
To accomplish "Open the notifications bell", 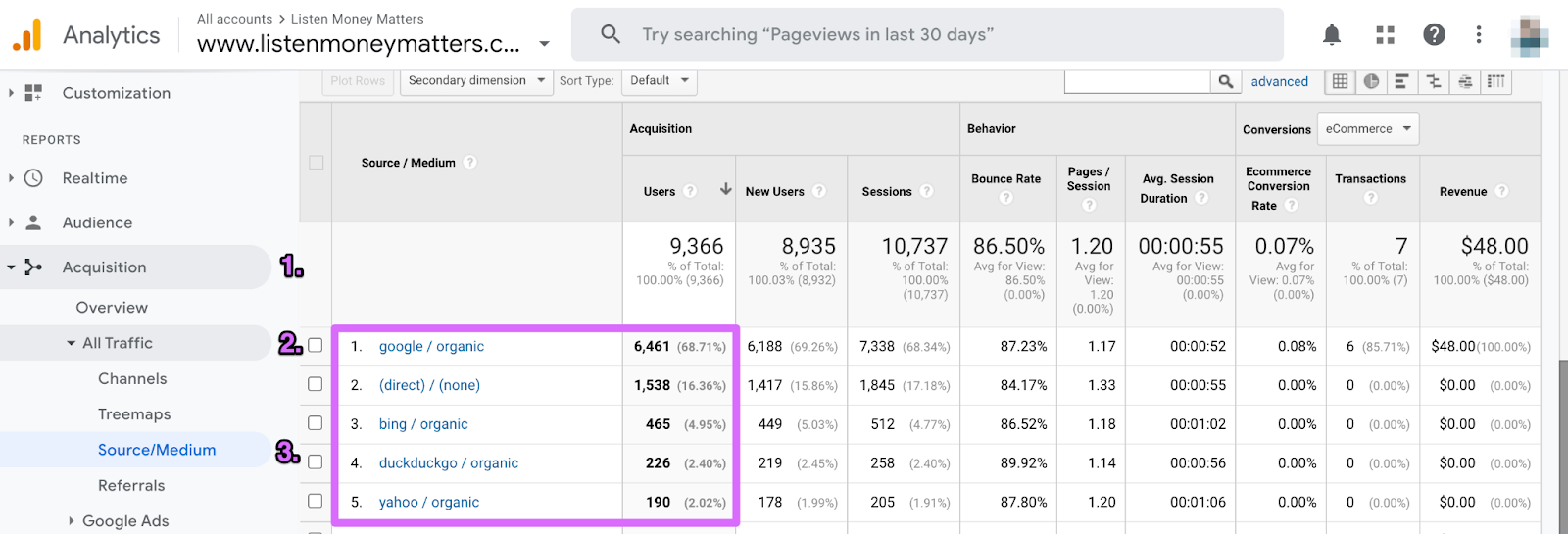I will 1332,35.
